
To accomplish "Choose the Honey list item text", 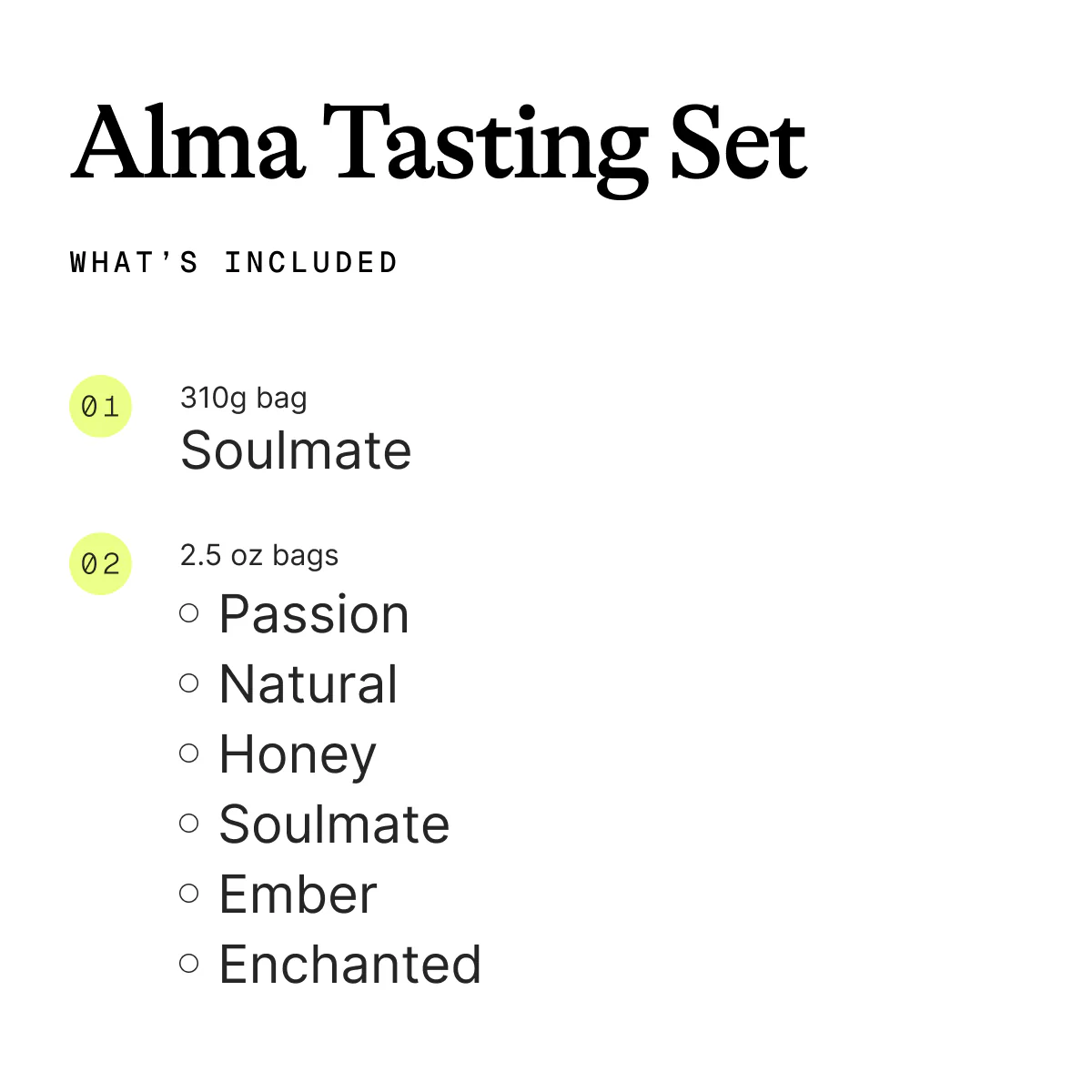I will pos(298,755).
